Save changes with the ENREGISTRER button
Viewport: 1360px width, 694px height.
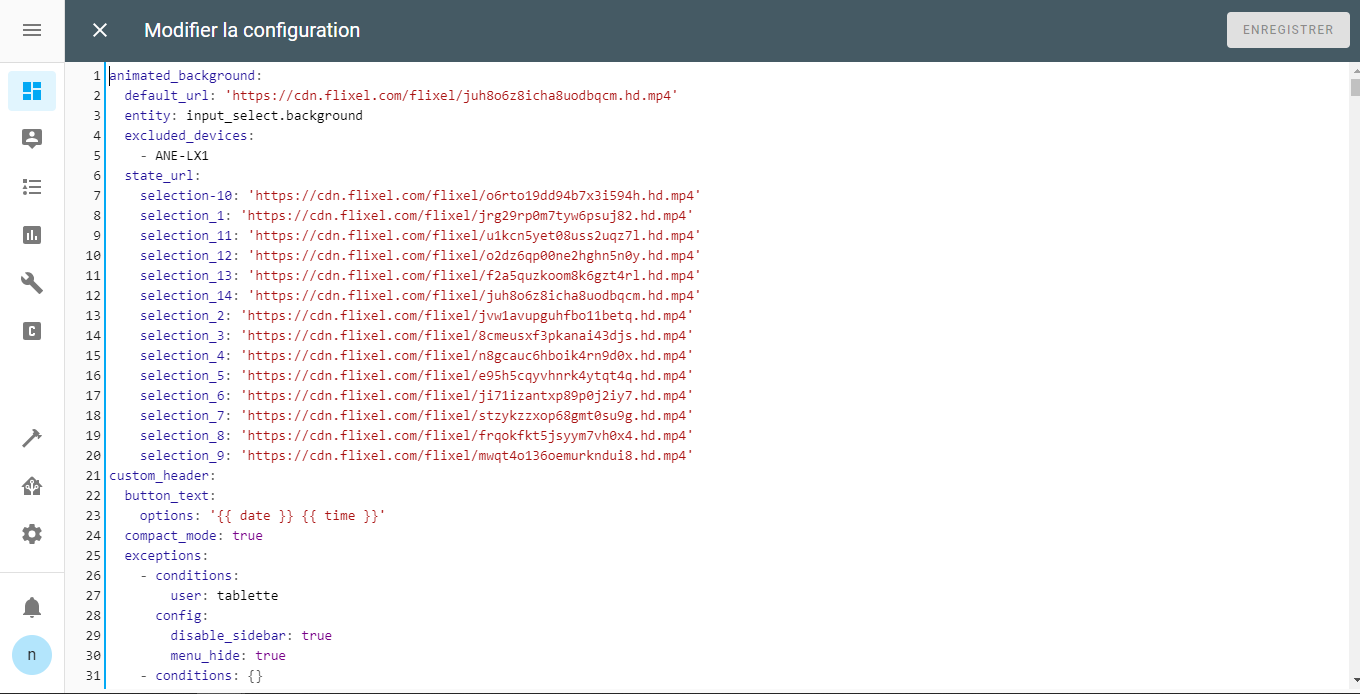pyautogui.click(x=1288, y=29)
